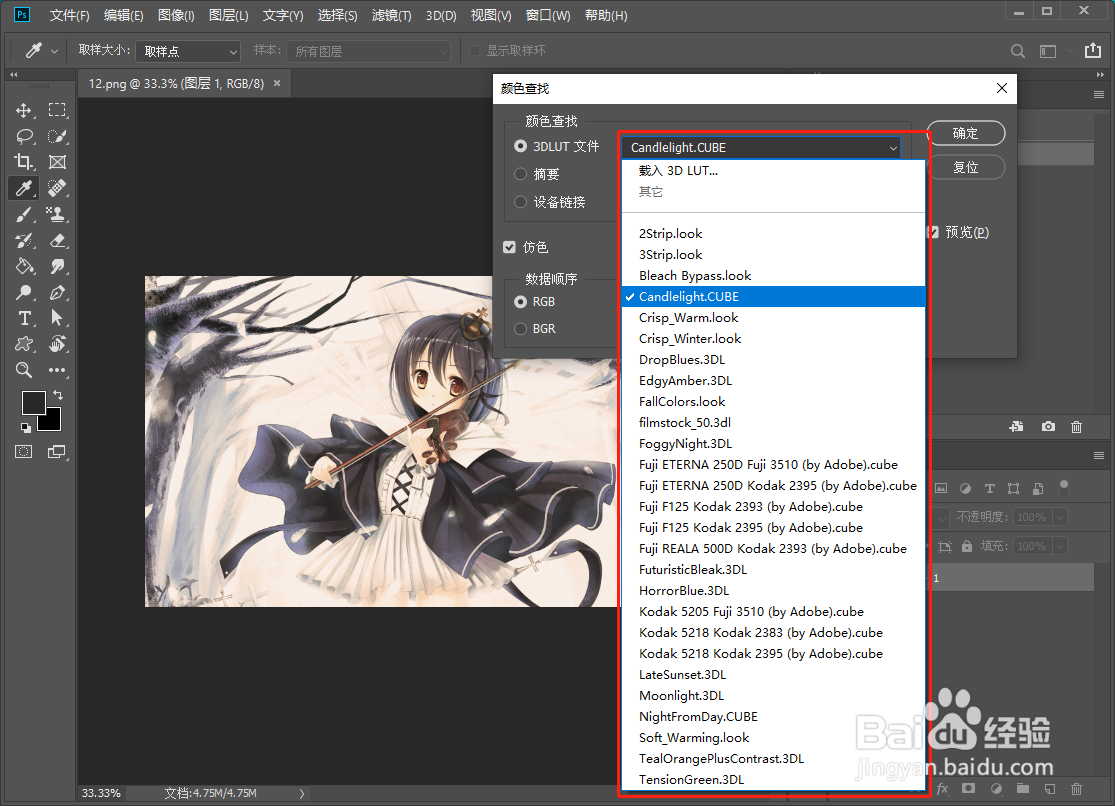Expand the status bar info arrow

tap(302, 793)
